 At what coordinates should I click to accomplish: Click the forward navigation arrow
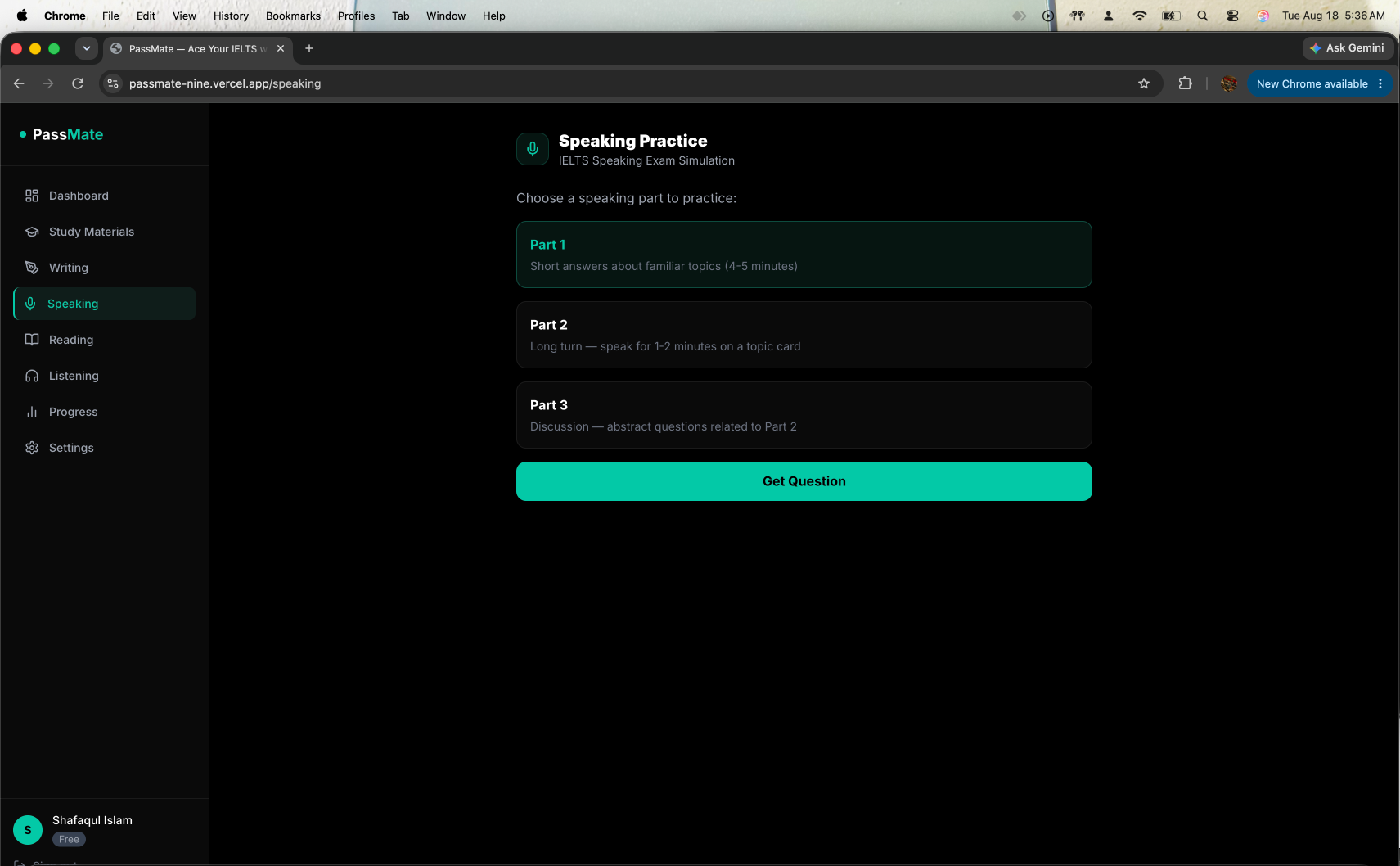click(x=48, y=83)
